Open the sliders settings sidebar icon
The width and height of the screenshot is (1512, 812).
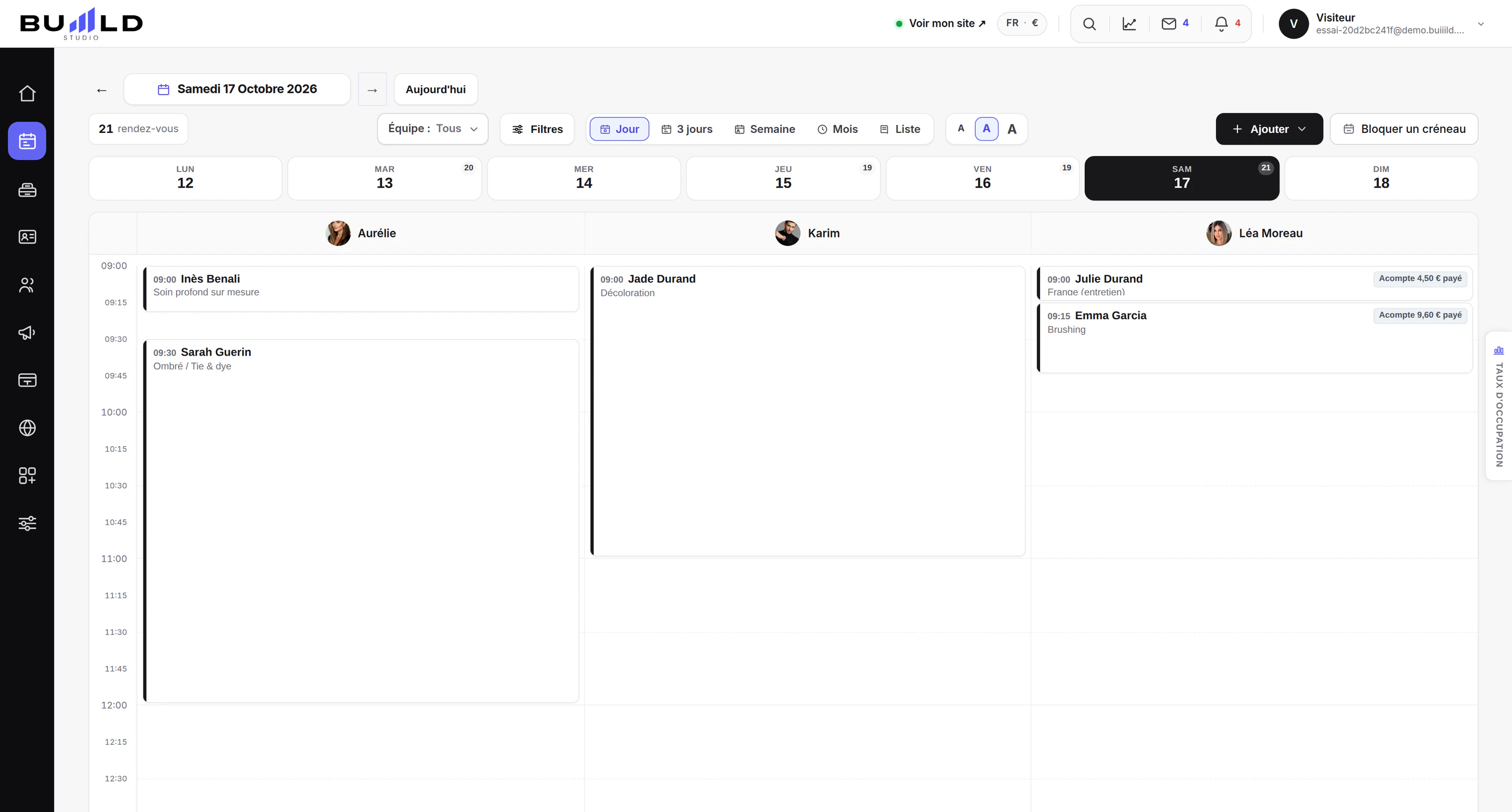pyautogui.click(x=27, y=523)
